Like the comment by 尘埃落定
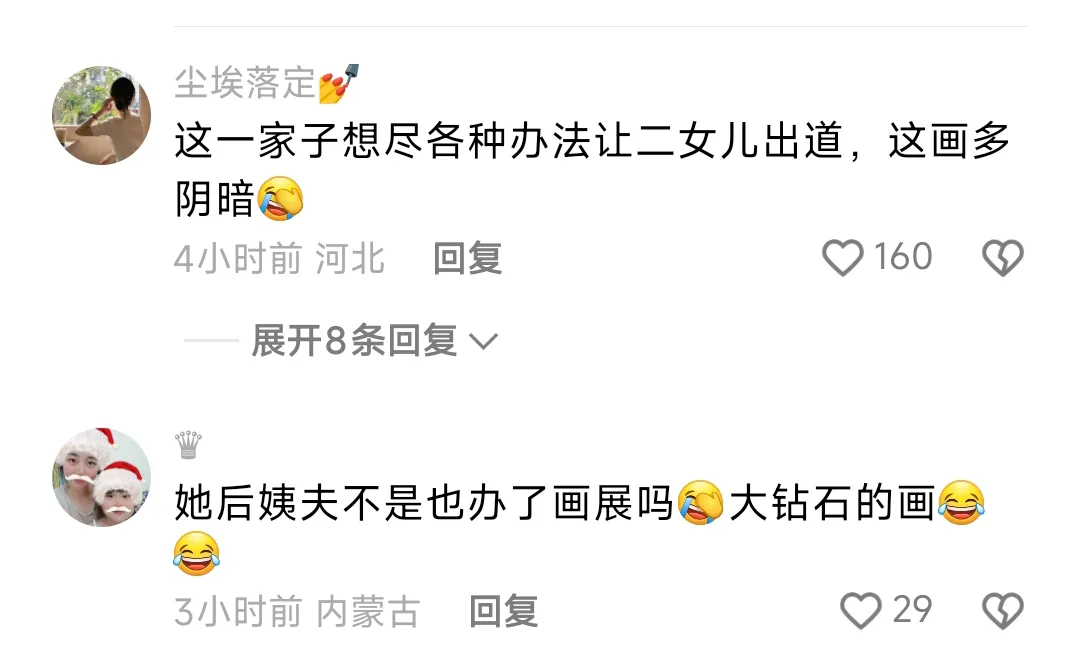 (x=842, y=258)
